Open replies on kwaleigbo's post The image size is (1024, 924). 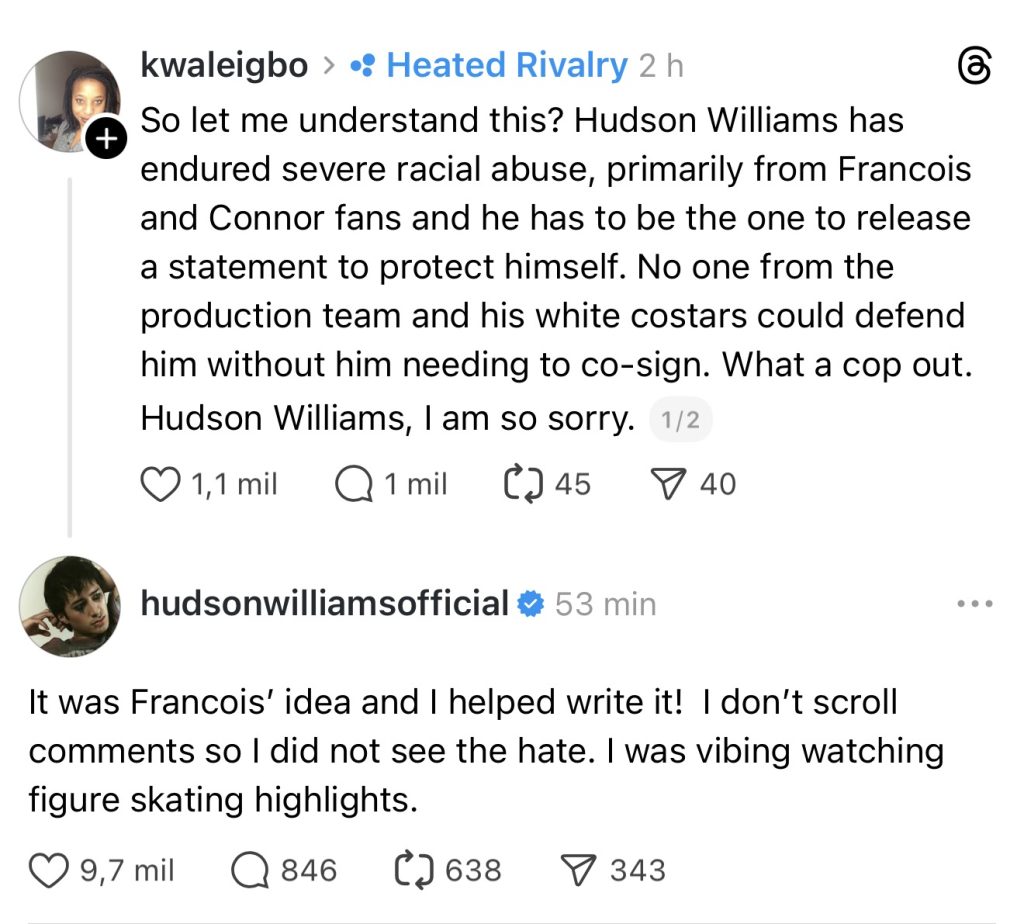click(354, 484)
